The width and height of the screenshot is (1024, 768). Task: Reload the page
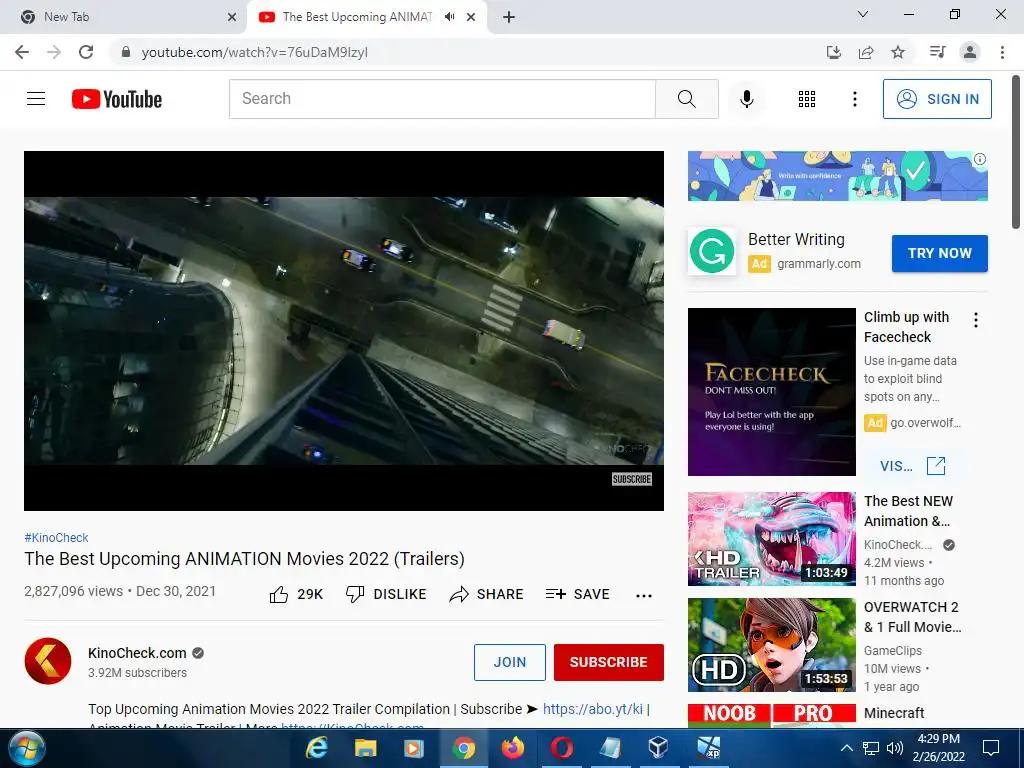coord(86,52)
